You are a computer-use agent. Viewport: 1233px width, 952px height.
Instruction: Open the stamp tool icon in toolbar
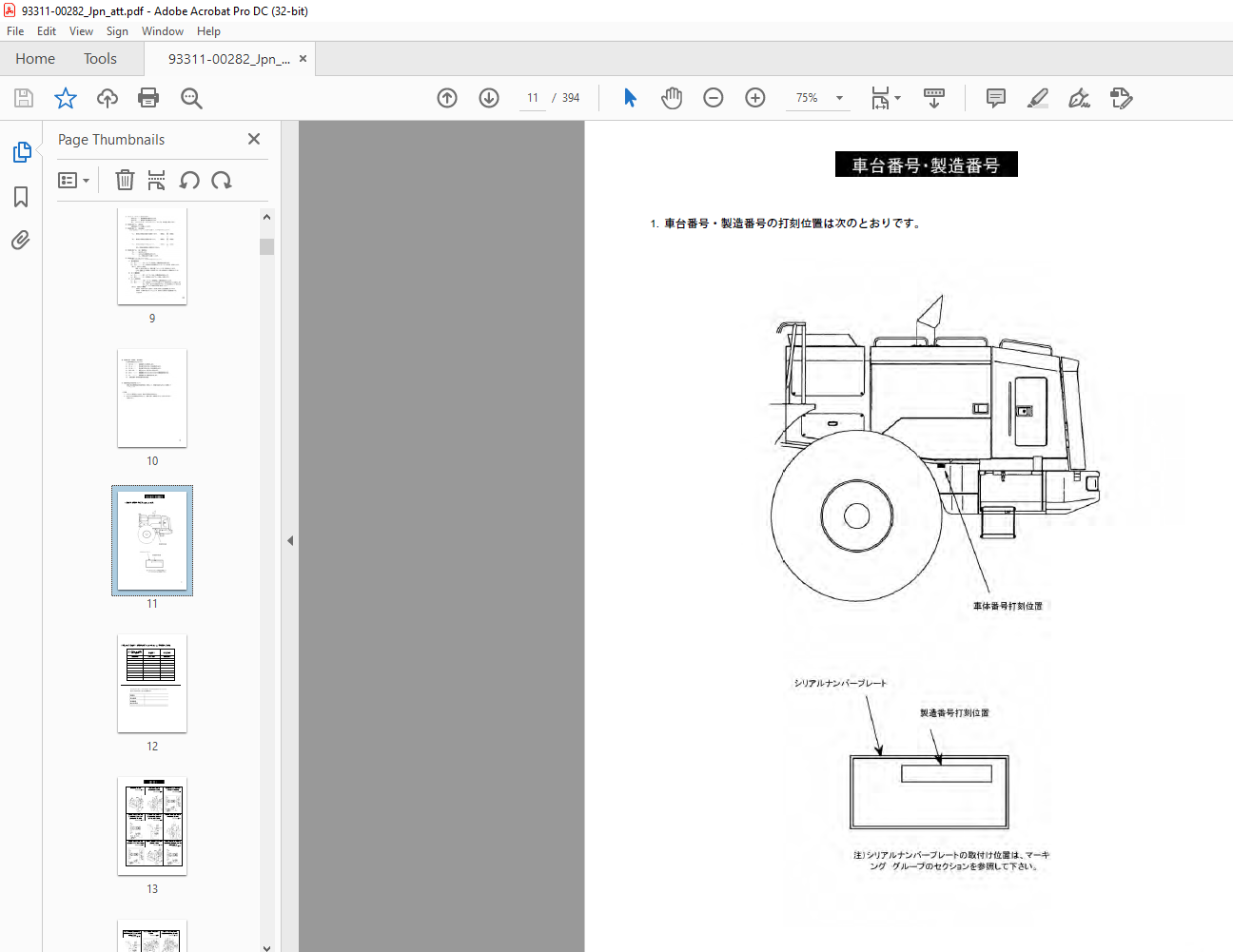(1122, 98)
